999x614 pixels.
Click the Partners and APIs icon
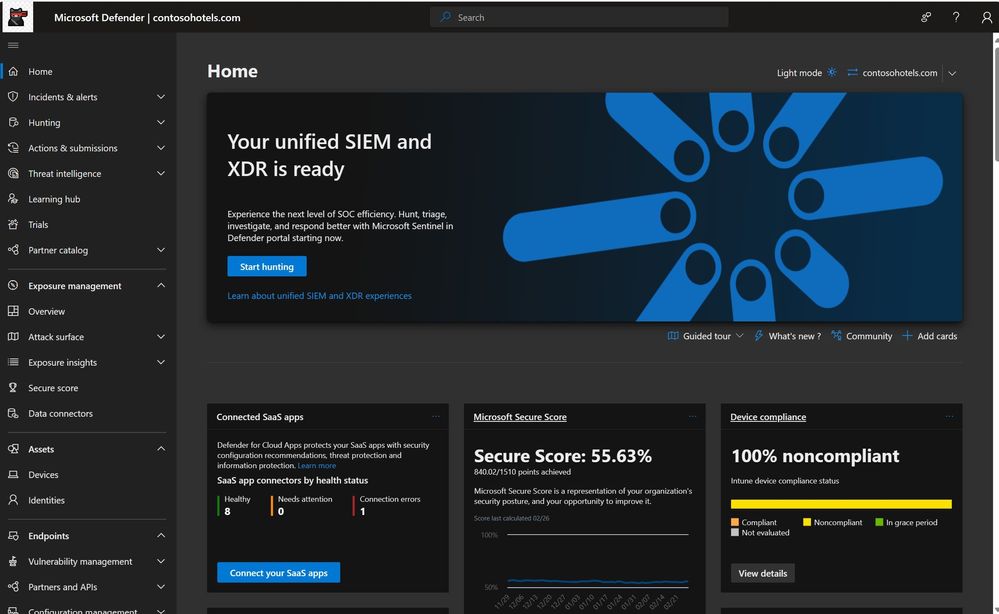tap(13, 587)
